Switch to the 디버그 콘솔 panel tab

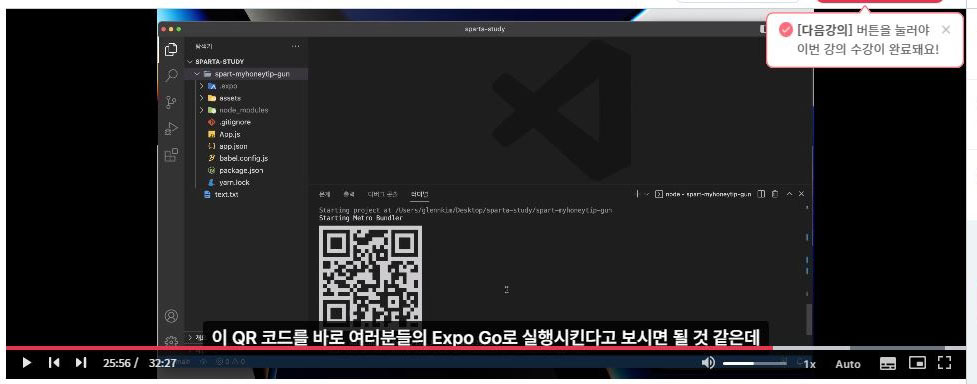[x=382, y=194]
